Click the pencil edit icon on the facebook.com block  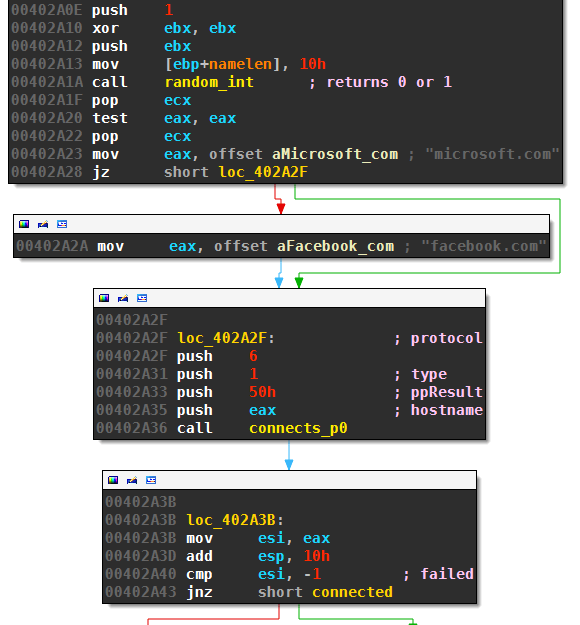[x=43, y=224]
